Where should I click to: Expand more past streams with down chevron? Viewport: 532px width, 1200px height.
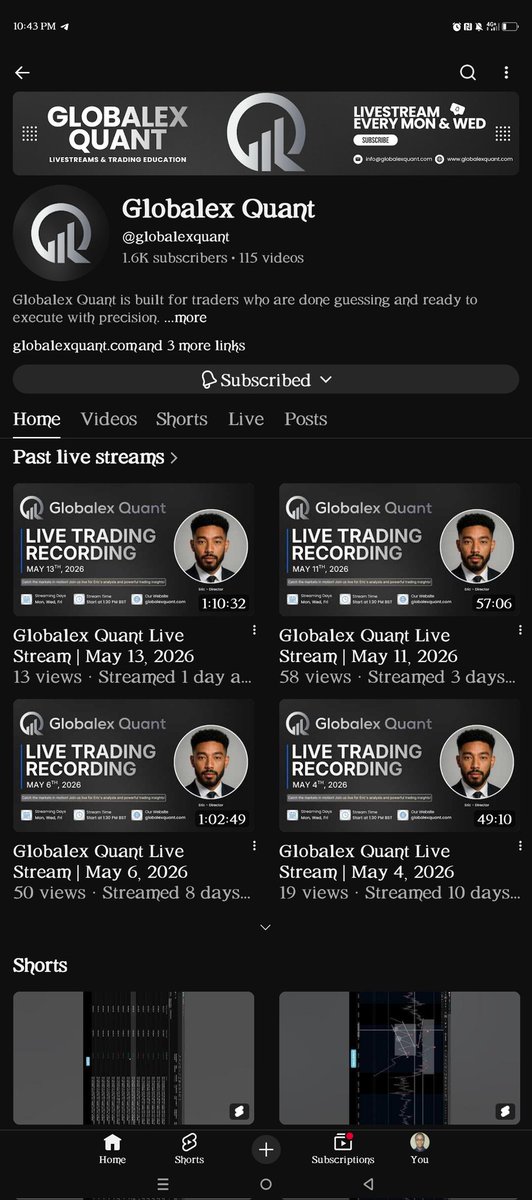(x=265, y=928)
